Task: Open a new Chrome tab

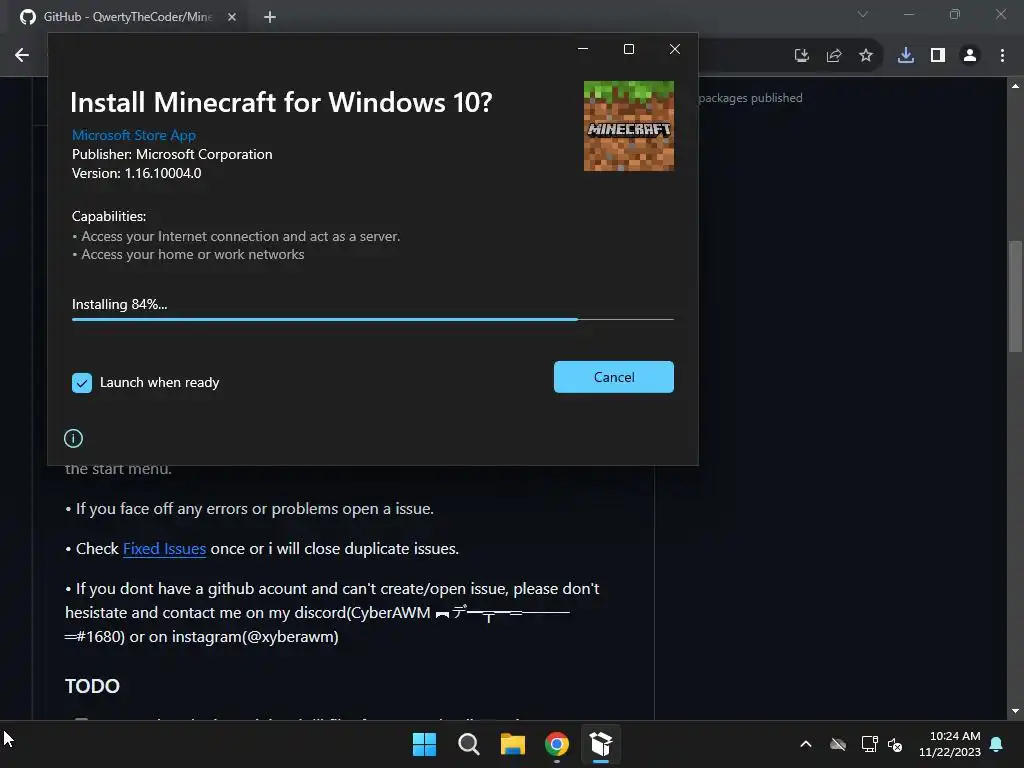Action: [270, 17]
